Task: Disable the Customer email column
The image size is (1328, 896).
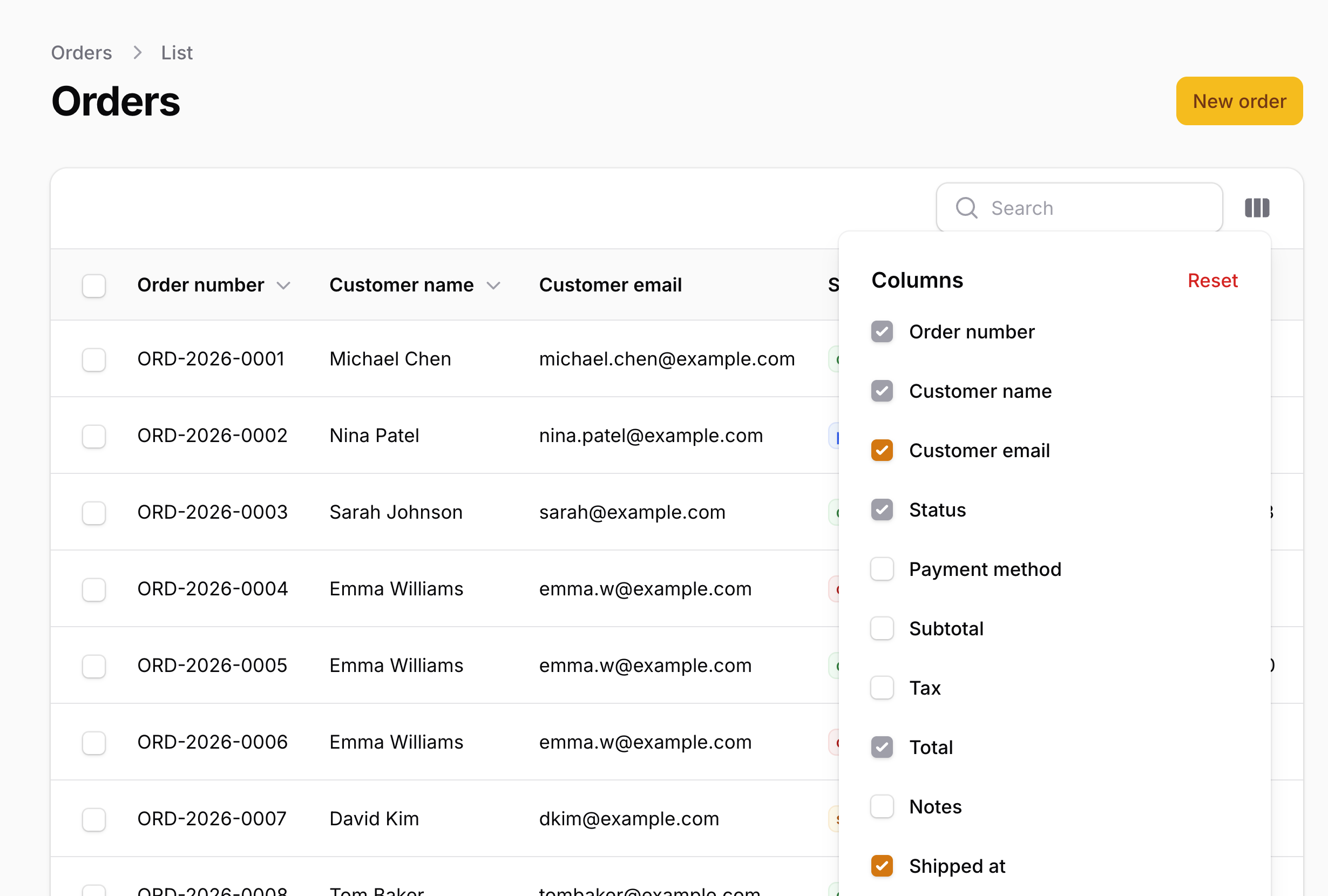Action: (x=882, y=450)
